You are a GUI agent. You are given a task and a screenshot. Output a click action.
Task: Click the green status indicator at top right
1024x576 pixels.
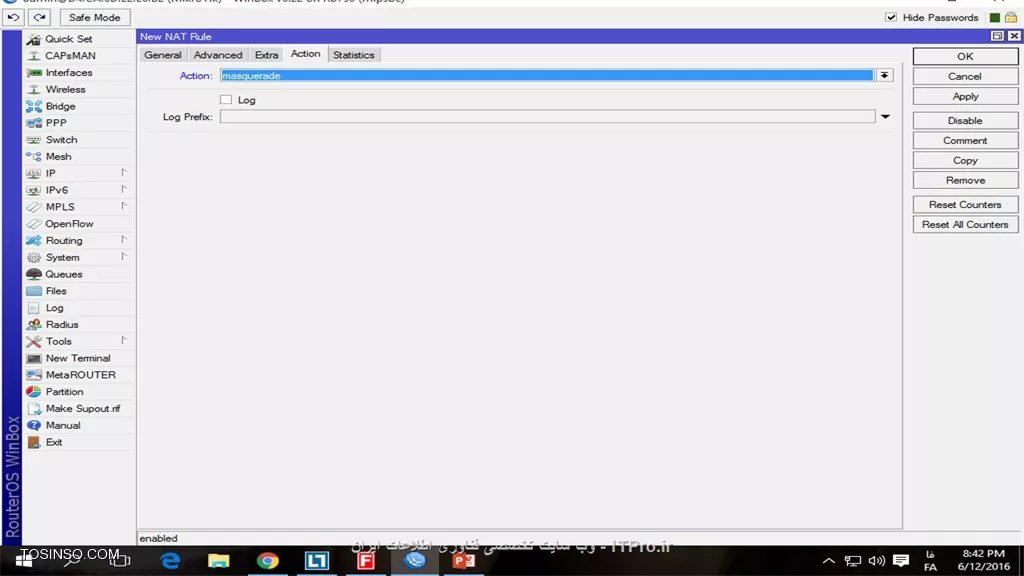coord(995,18)
